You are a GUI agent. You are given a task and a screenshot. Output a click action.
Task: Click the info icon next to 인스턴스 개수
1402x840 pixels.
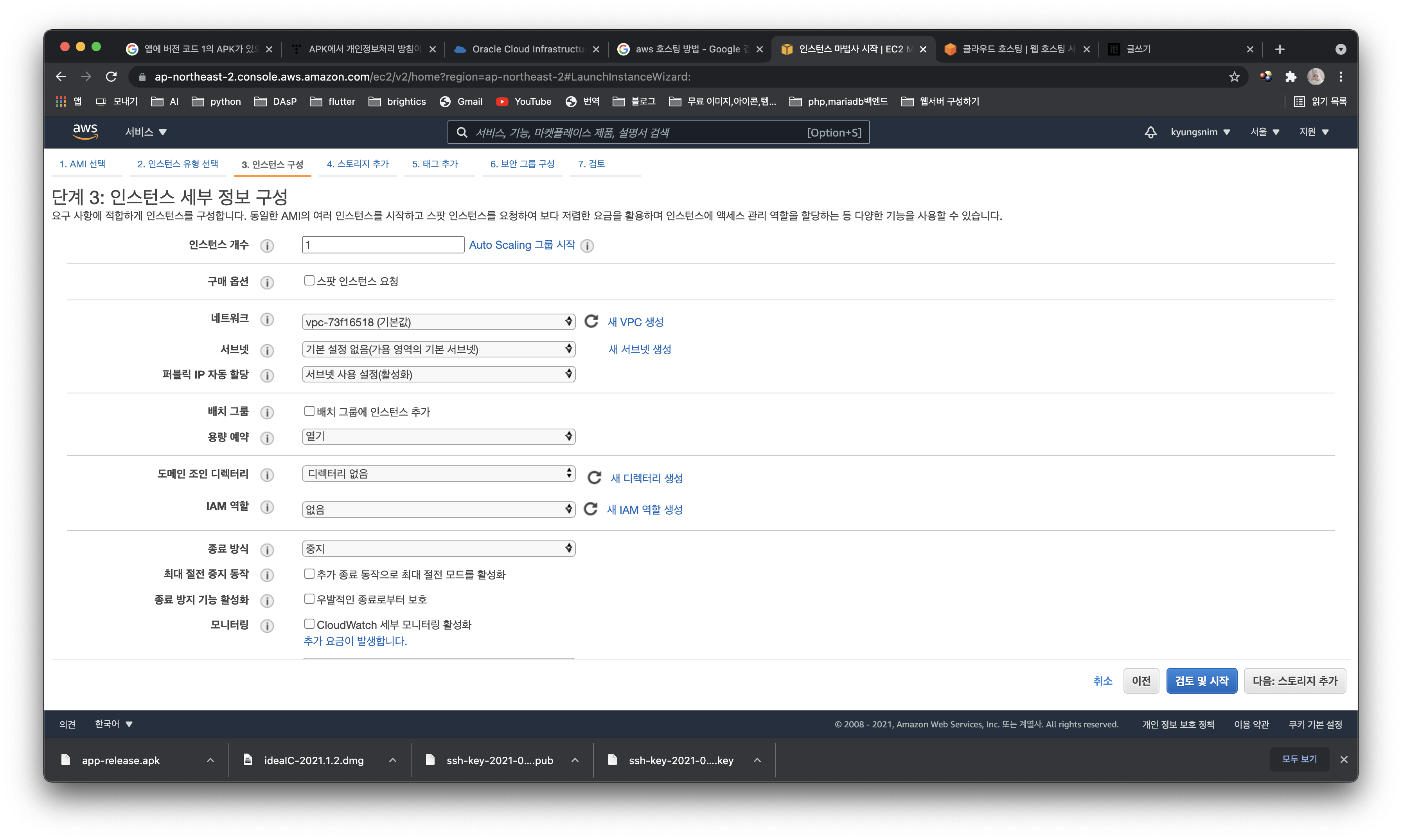point(267,246)
